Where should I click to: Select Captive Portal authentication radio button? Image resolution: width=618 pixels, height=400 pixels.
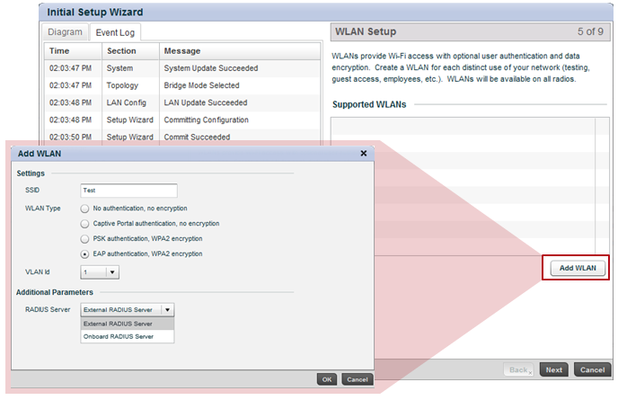(84, 224)
